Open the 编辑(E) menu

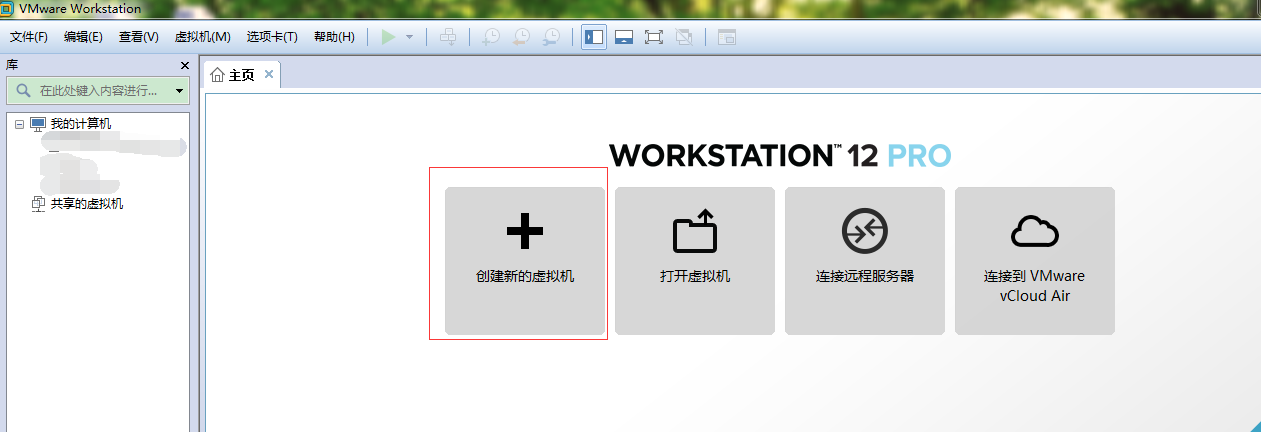[83, 37]
